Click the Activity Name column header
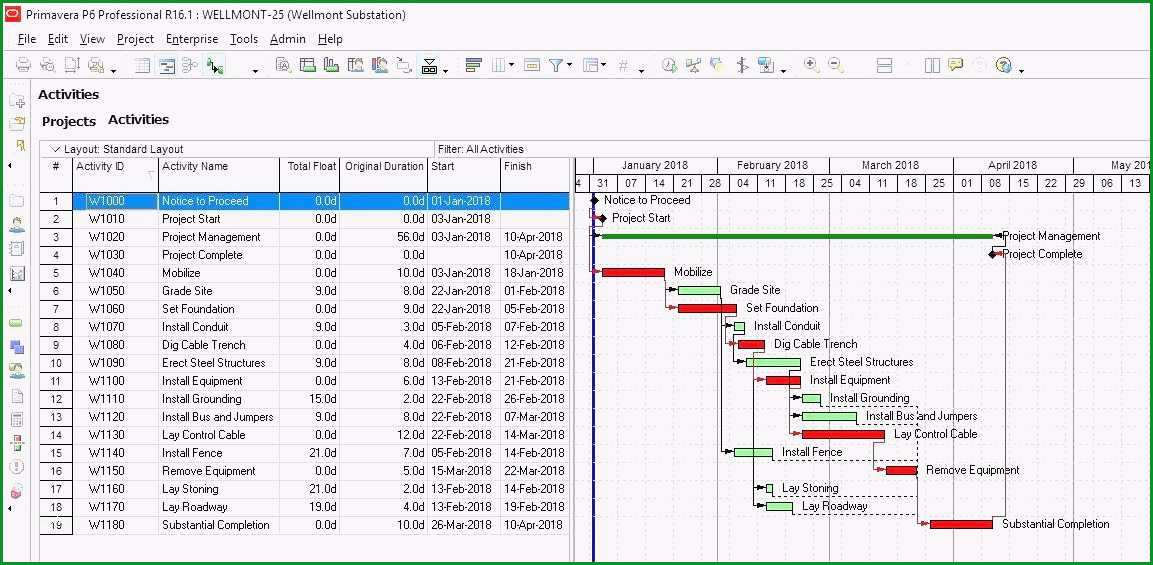1153x565 pixels. (x=219, y=175)
